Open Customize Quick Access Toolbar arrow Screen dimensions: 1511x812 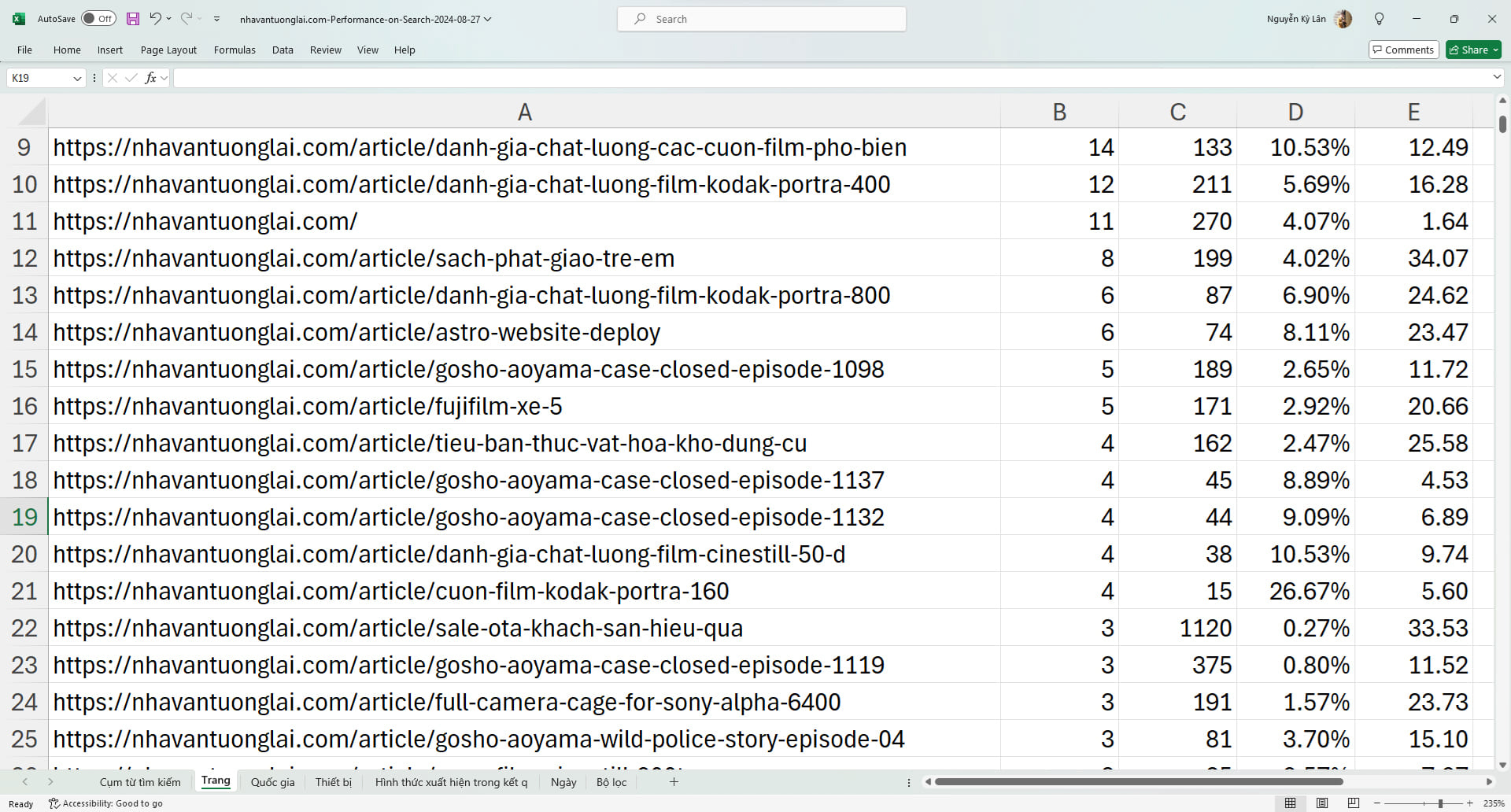pyautogui.click(x=217, y=19)
